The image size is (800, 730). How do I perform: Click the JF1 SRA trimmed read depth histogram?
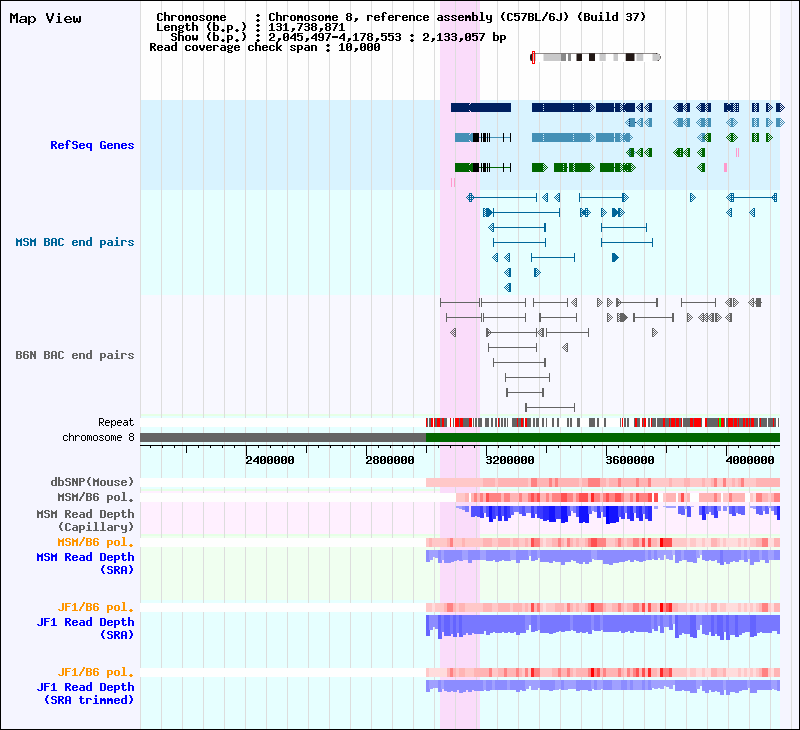(x=603, y=688)
